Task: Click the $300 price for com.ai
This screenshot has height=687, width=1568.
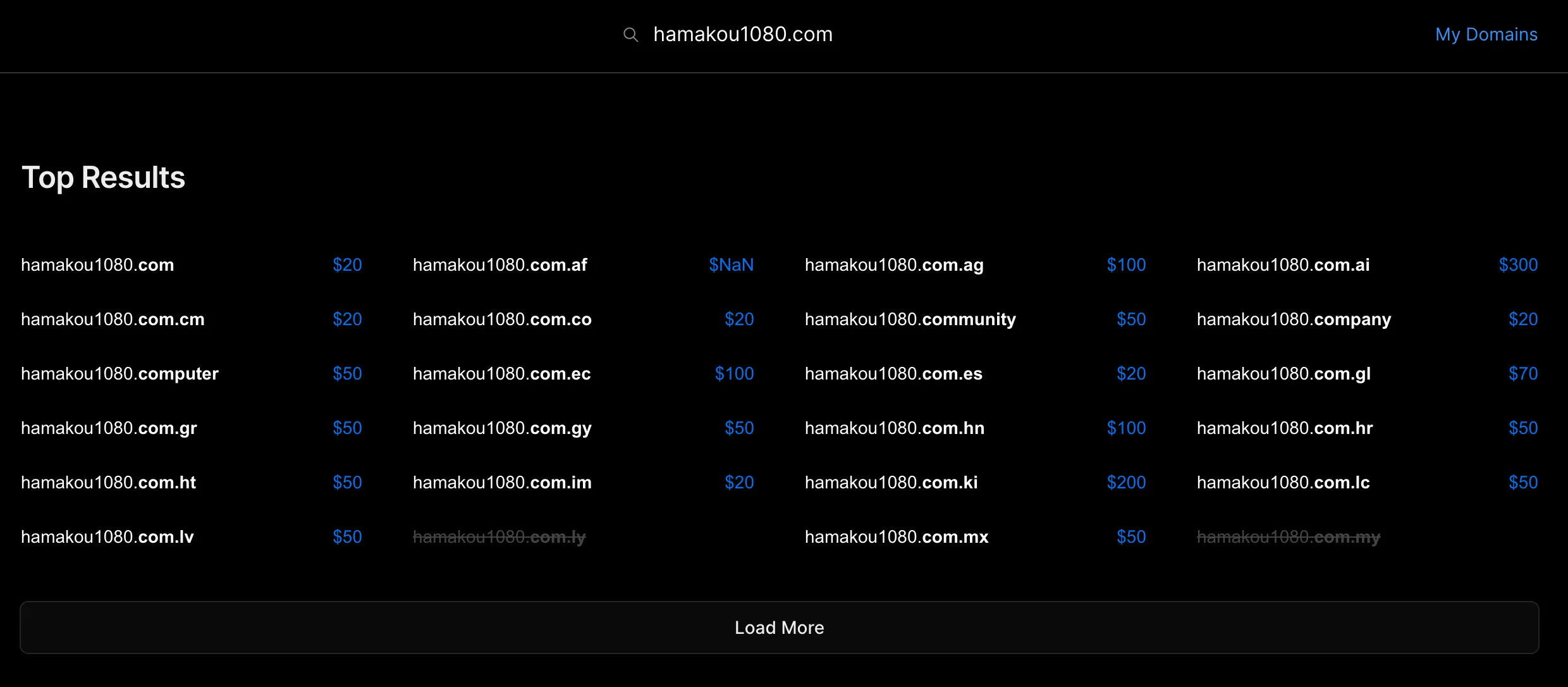Action: pyautogui.click(x=1518, y=265)
